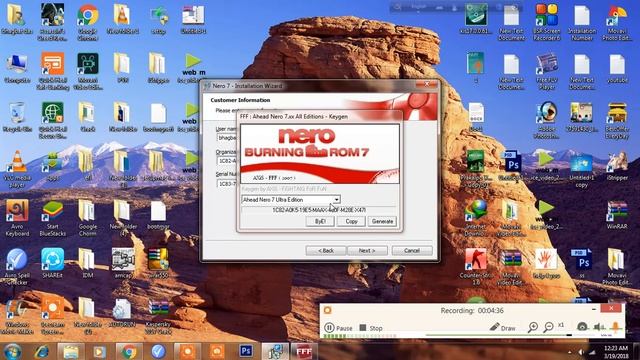The height and width of the screenshot is (360, 640).
Task: Open iStripper desktop shortcut
Action: 617,167
